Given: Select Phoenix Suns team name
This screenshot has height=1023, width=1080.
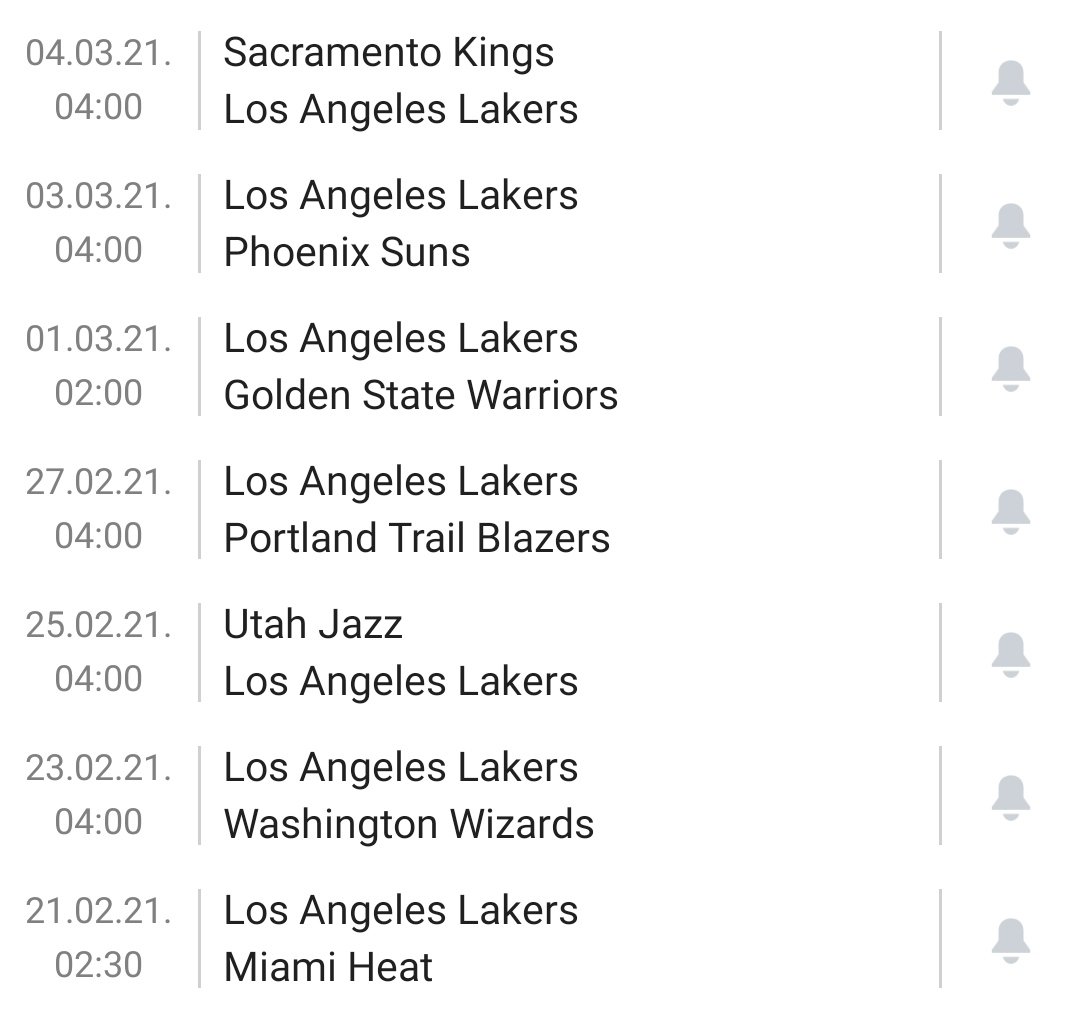Looking at the screenshot, I should point(346,252).
